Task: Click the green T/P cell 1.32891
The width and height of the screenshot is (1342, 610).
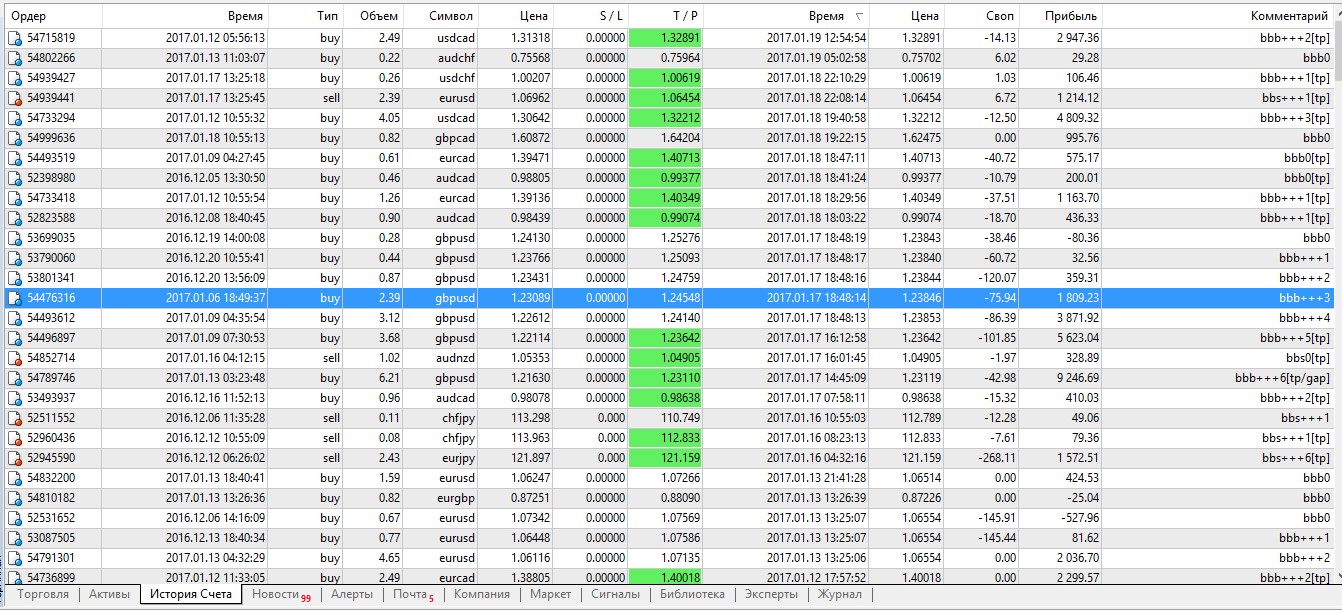Action: 666,38
